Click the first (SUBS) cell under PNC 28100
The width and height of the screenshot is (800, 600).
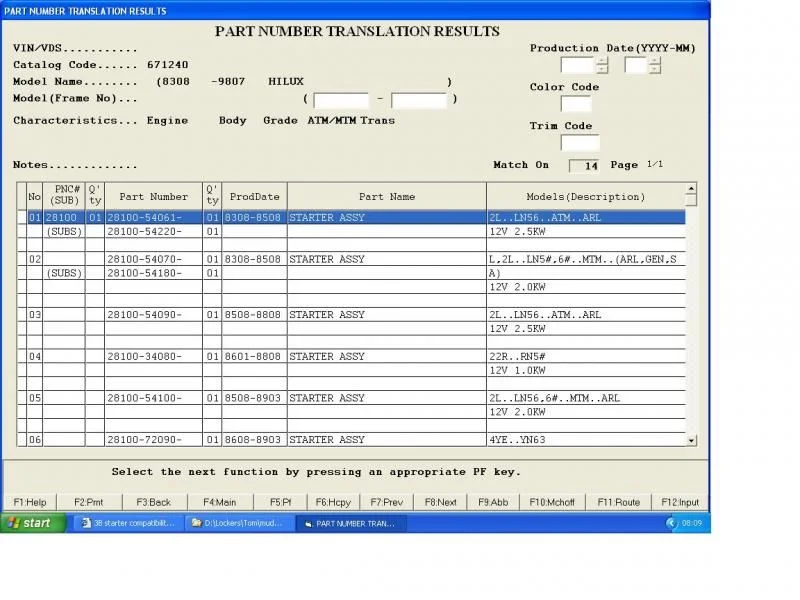point(64,232)
